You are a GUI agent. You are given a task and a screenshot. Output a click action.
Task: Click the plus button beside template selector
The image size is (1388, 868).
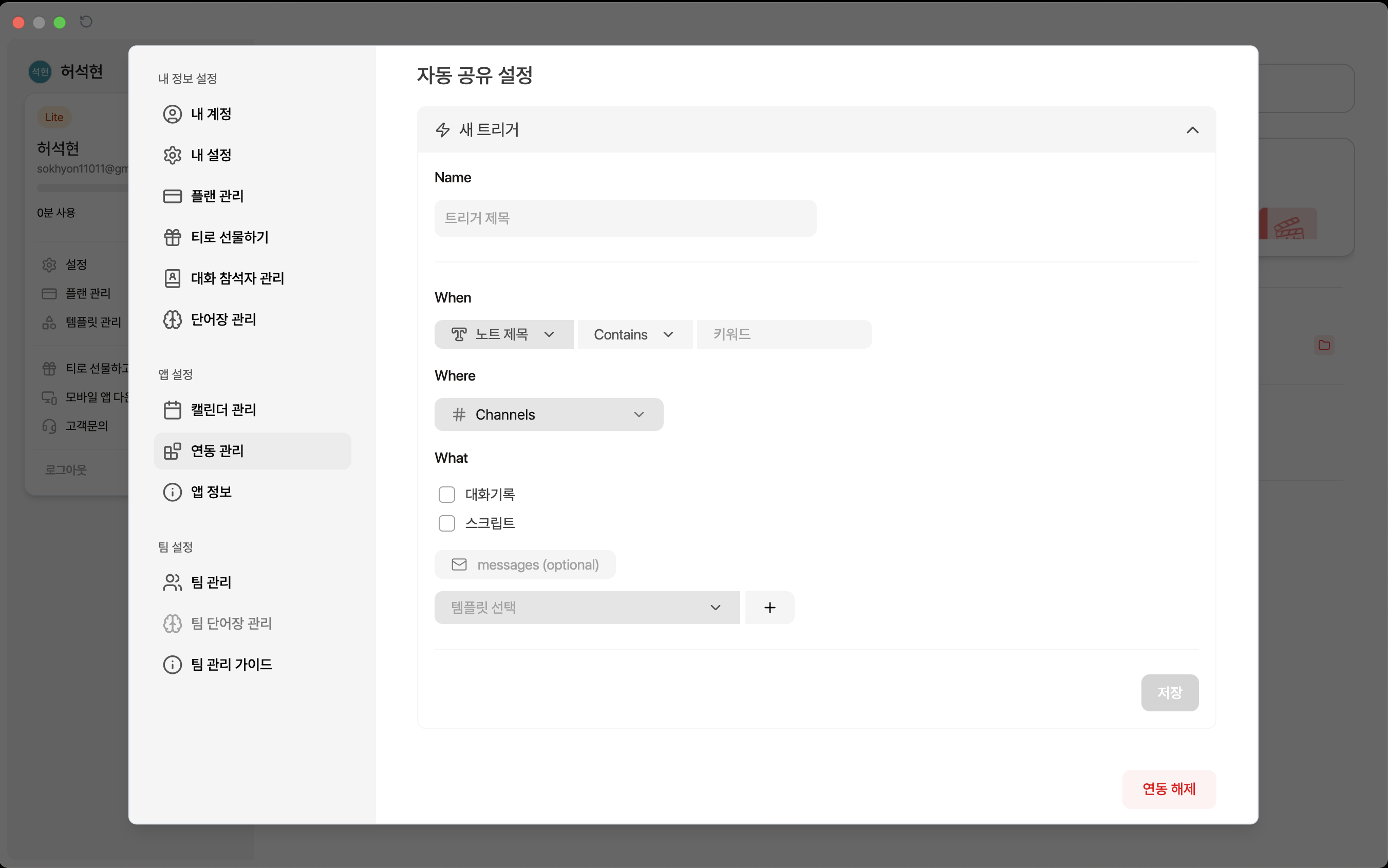[x=770, y=608]
